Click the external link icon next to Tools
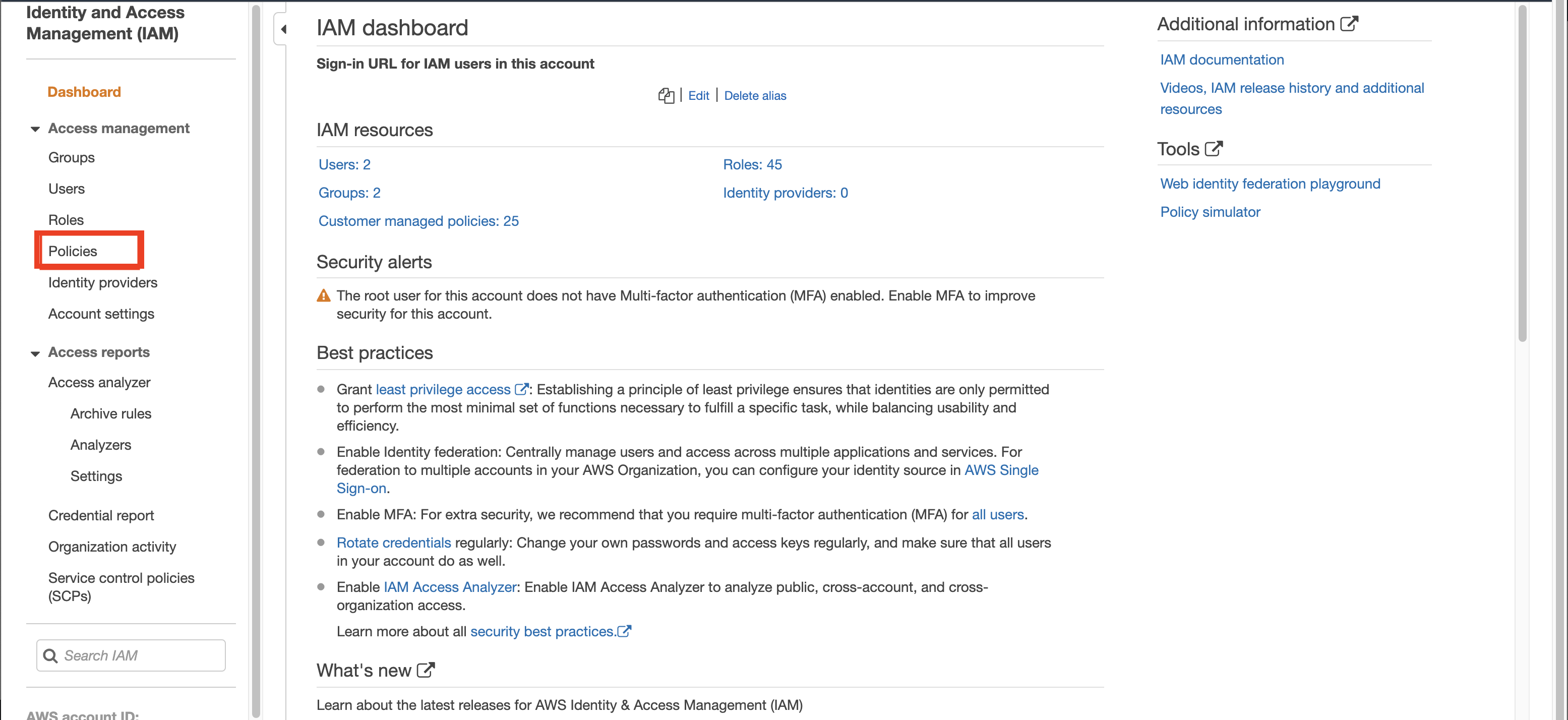 pyautogui.click(x=1214, y=149)
